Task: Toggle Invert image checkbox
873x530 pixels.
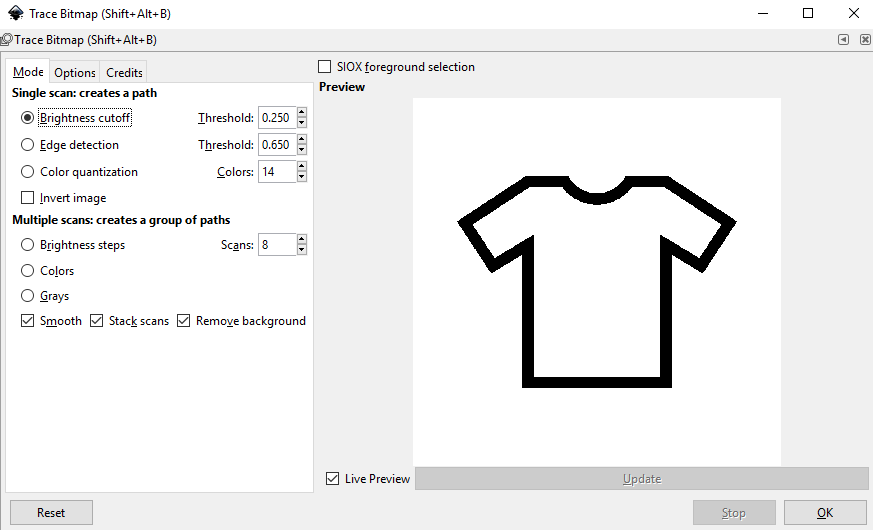Action: [x=27, y=198]
